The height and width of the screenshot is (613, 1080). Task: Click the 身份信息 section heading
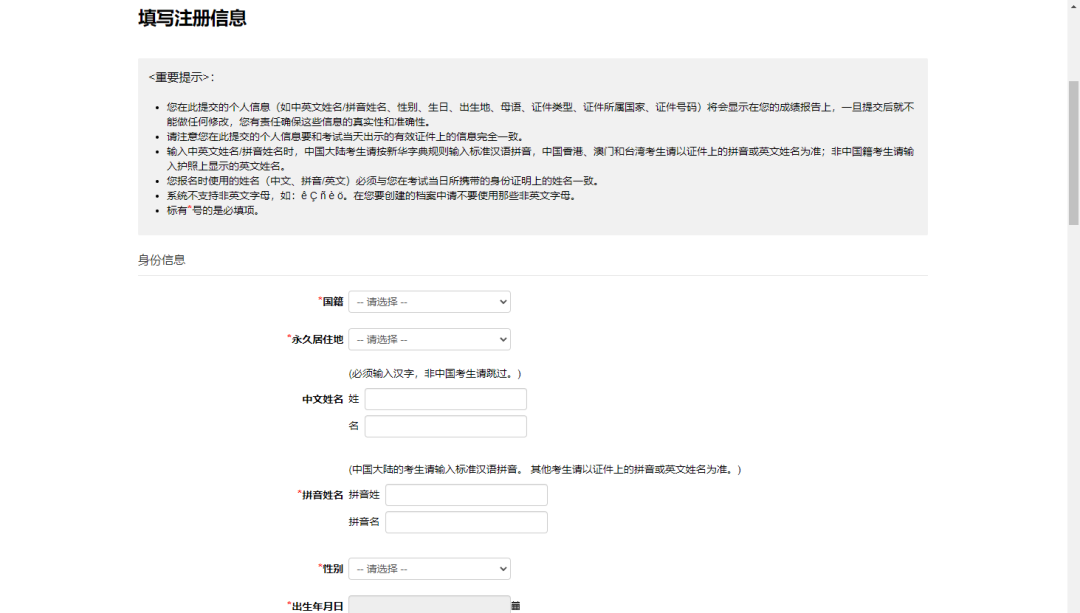pos(162,258)
